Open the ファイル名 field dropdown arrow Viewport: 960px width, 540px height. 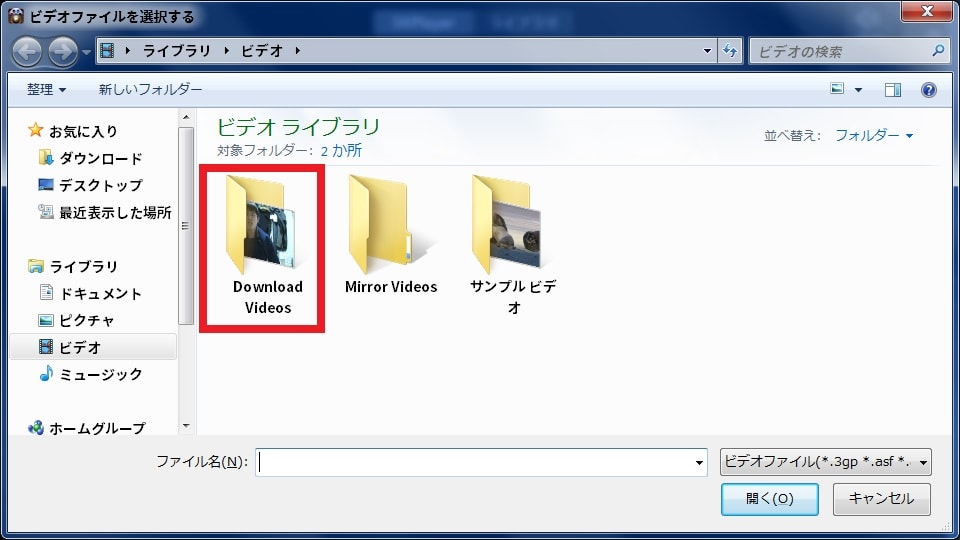pyautogui.click(x=699, y=463)
